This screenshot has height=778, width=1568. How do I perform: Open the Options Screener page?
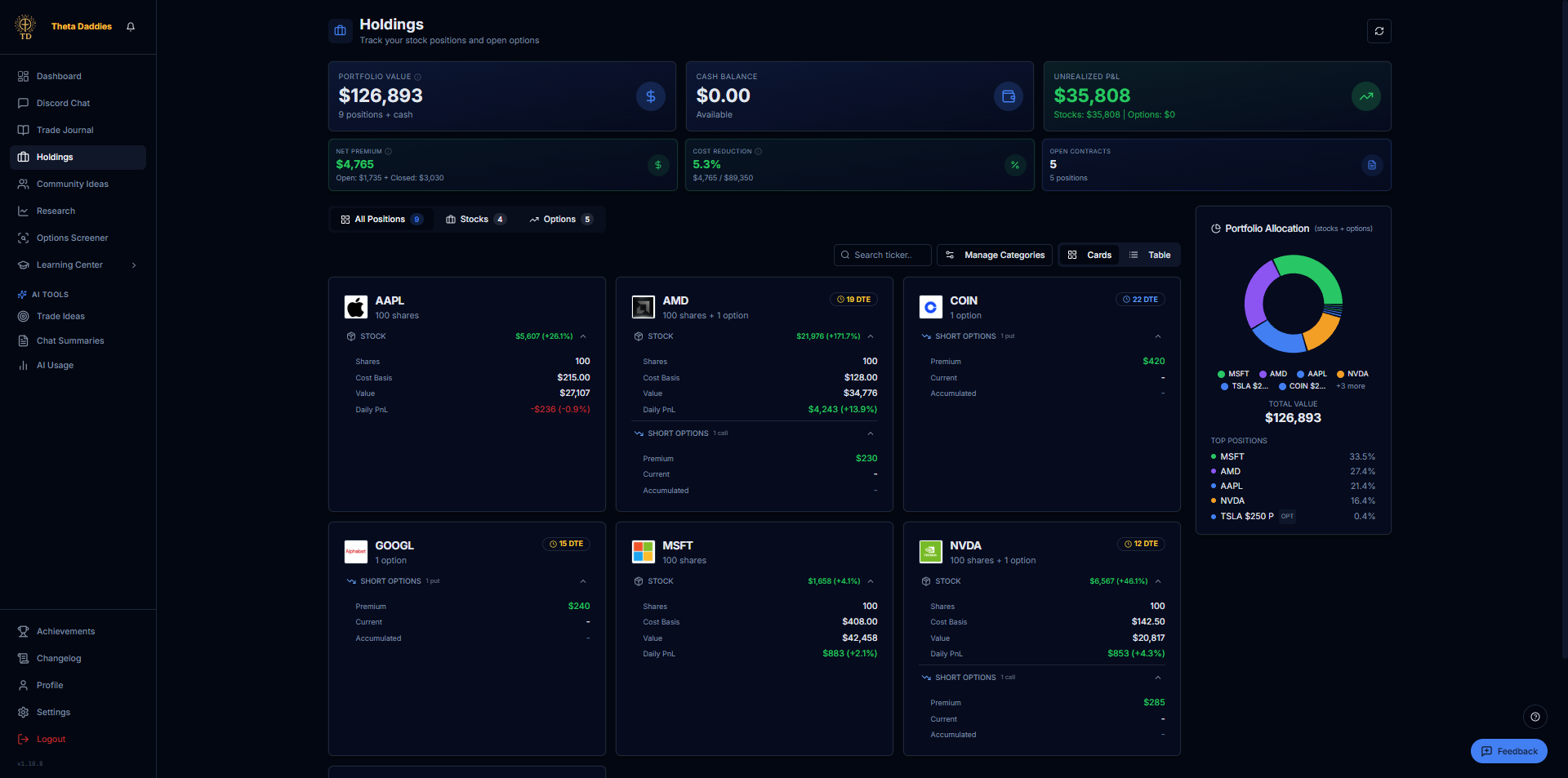tap(78, 238)
